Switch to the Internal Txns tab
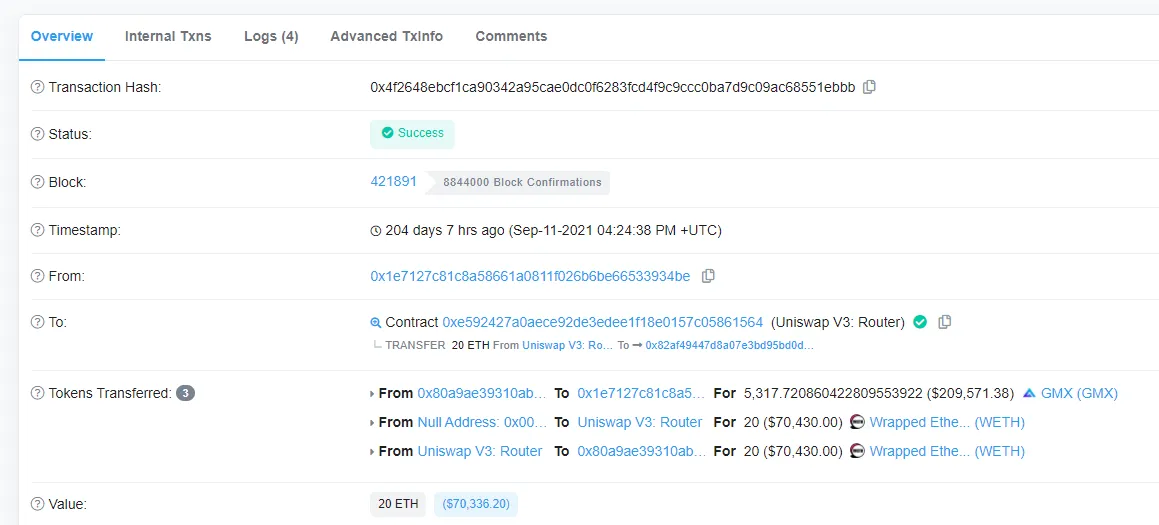The image size is (1159, 525). coord(168,36)
